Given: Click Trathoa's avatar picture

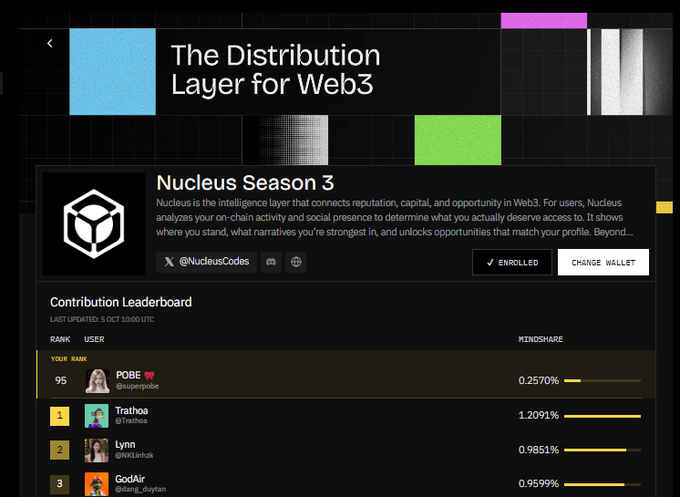Looking at the screenshot, I should (x=97, y=416).
